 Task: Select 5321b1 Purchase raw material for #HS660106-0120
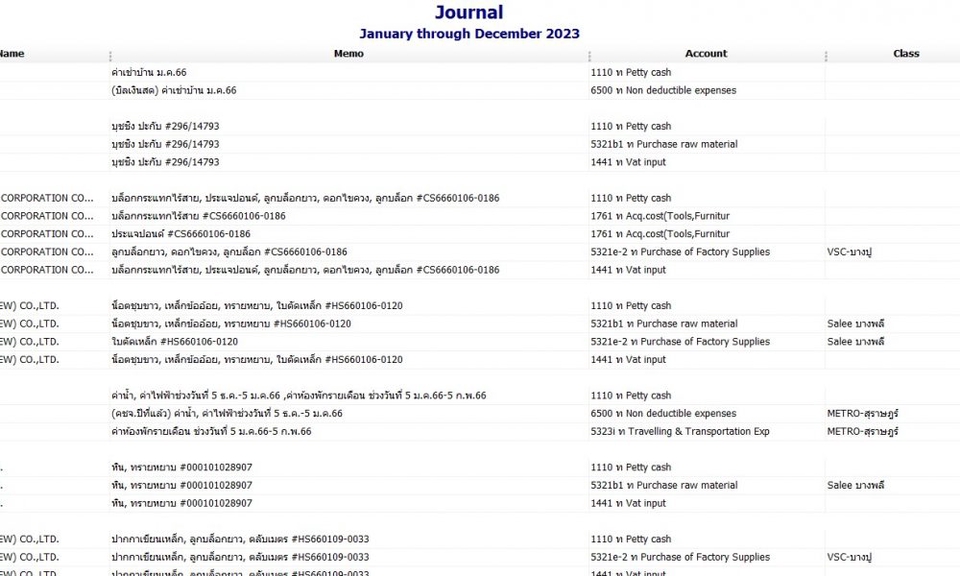point(664,324)
